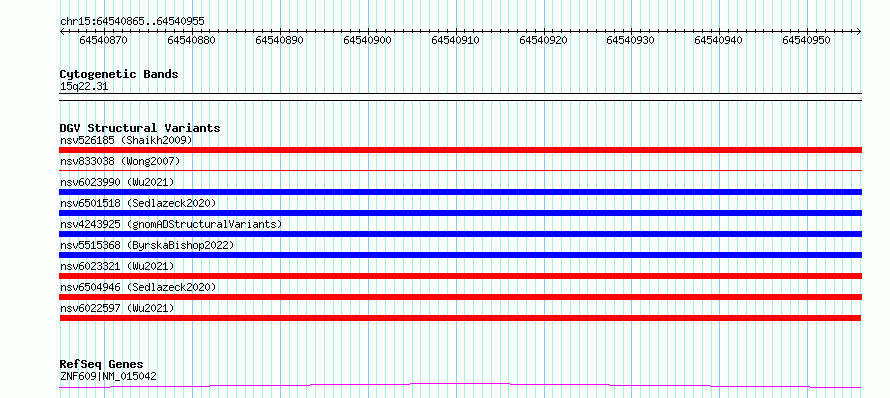The image size is (890, 398).
Task: Click the thin red line for nsv833038
Action: click(460, 170)
